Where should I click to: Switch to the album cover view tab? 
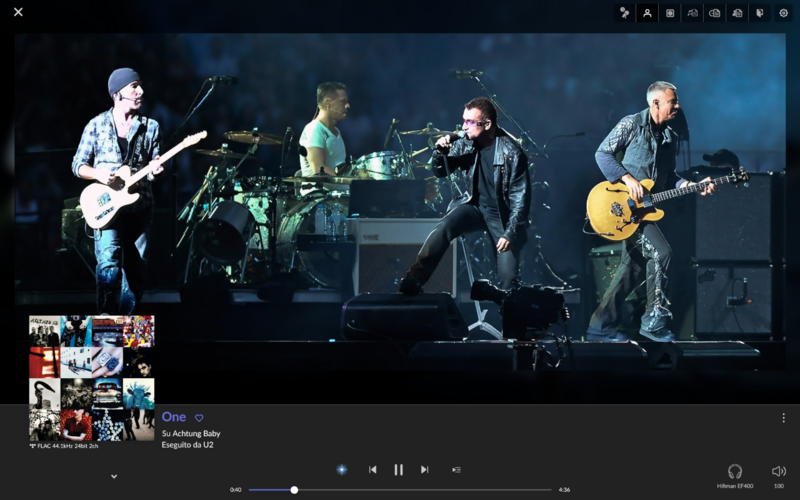pyautogui.click(x=670, y=13)
